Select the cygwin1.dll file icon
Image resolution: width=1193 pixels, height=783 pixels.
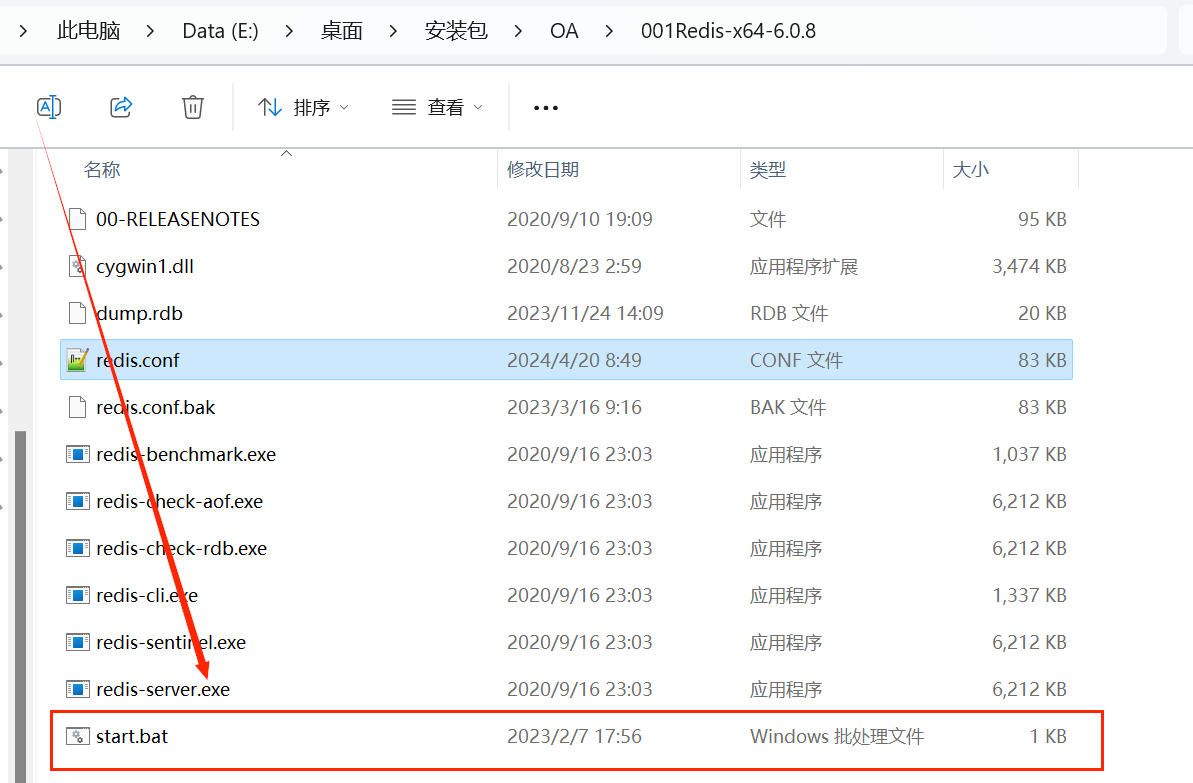pyautogui.click(x=78, y=266)
